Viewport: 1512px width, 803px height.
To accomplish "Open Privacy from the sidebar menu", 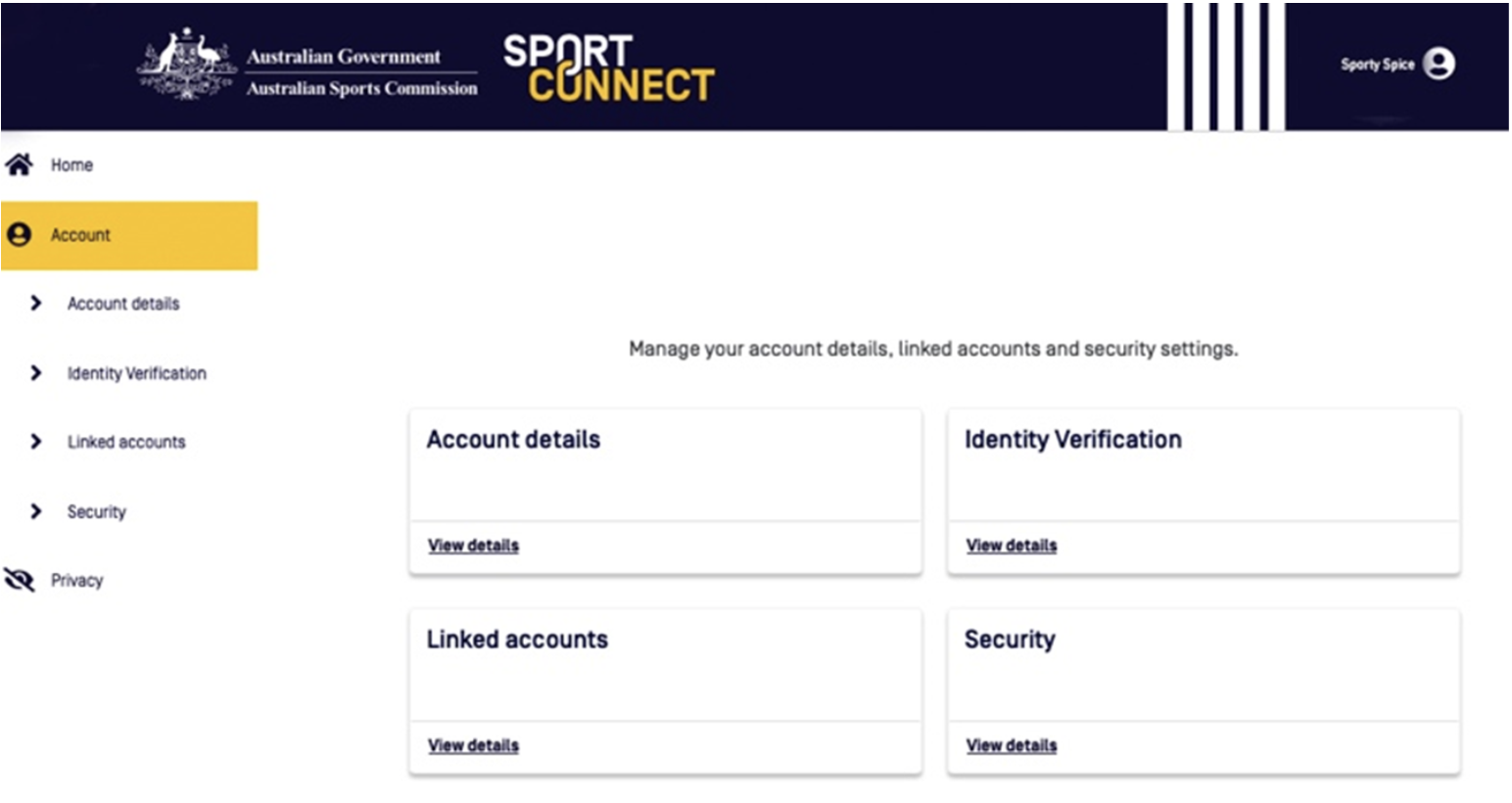I will pos(76,581).
